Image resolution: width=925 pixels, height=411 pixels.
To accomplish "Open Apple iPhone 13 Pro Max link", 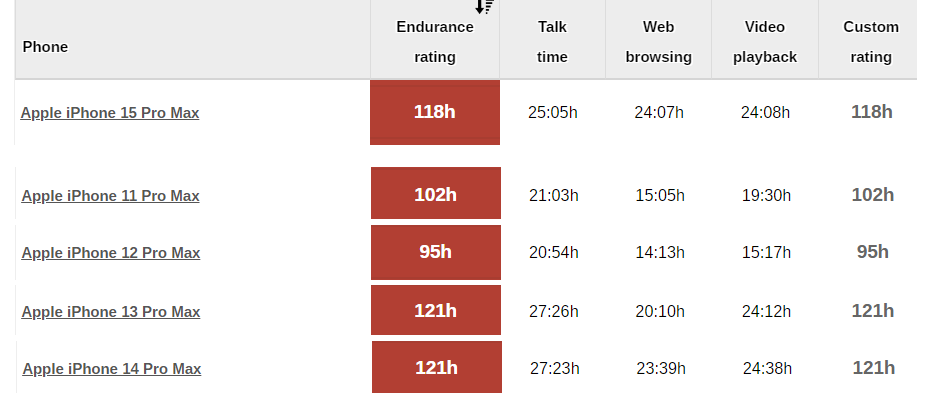I will point(111,312).
